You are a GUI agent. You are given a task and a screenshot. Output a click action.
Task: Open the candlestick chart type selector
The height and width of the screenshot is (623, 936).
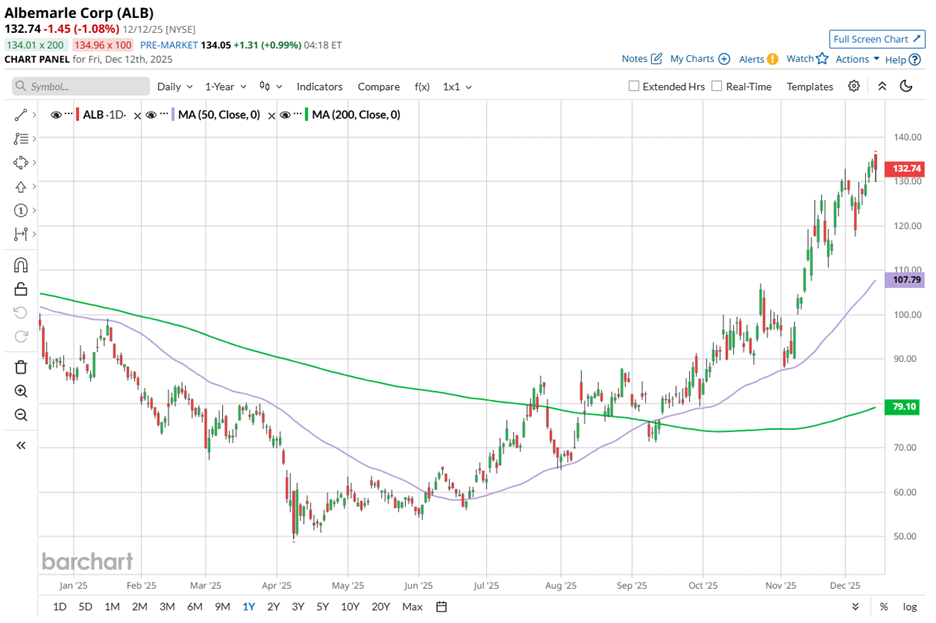[270, 87]
